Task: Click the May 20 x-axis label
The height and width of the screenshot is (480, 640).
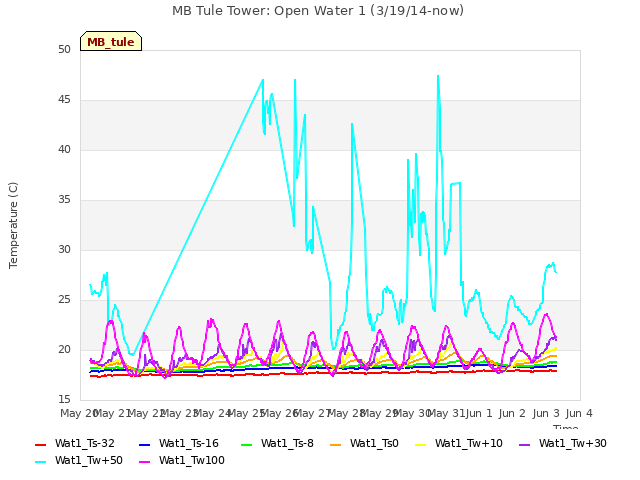Action: (80, 413)
